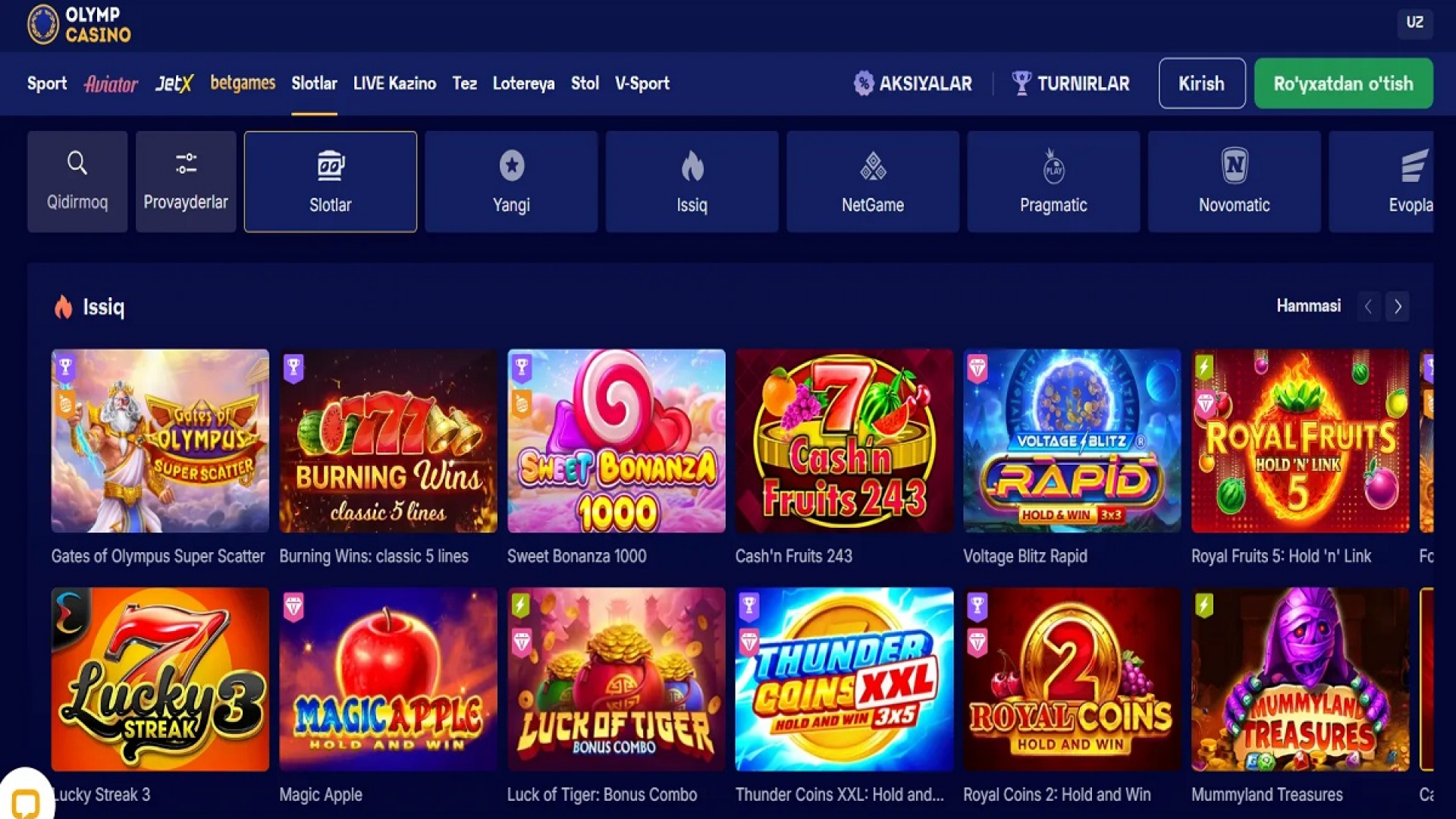1456x819 pixels.
Task: Launch the Magic Apple game thumbnail
Action: point(388,679)
